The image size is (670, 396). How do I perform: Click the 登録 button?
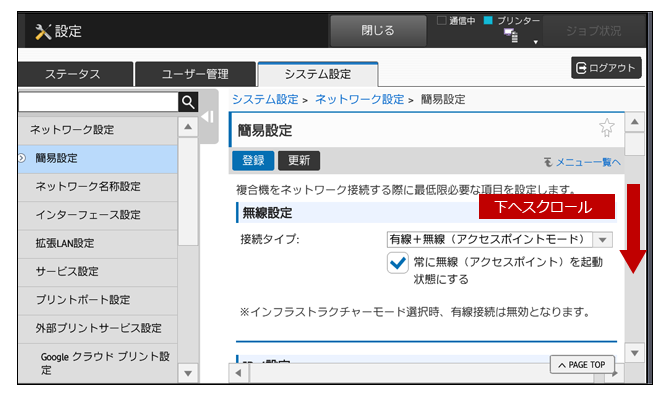(253, 161)
